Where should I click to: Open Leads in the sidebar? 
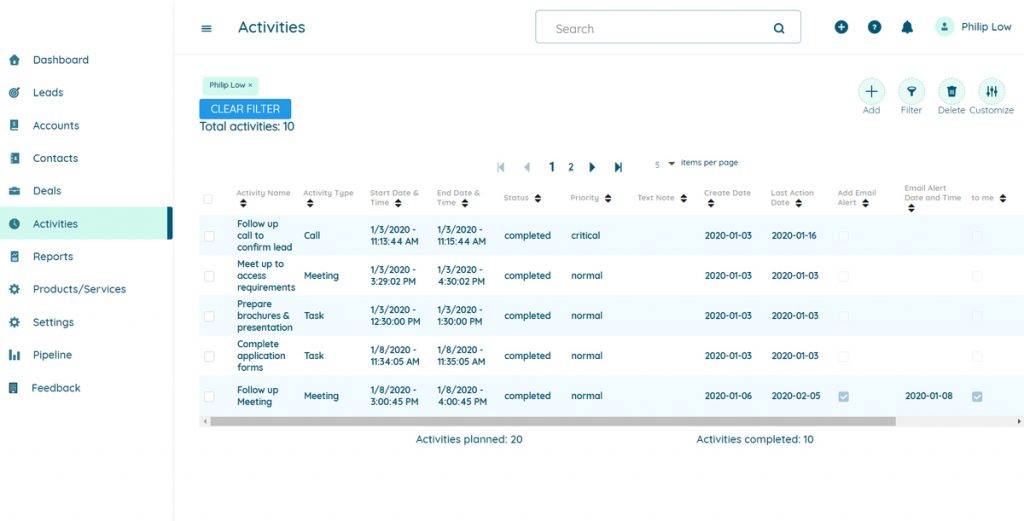[x=48, y=93]
